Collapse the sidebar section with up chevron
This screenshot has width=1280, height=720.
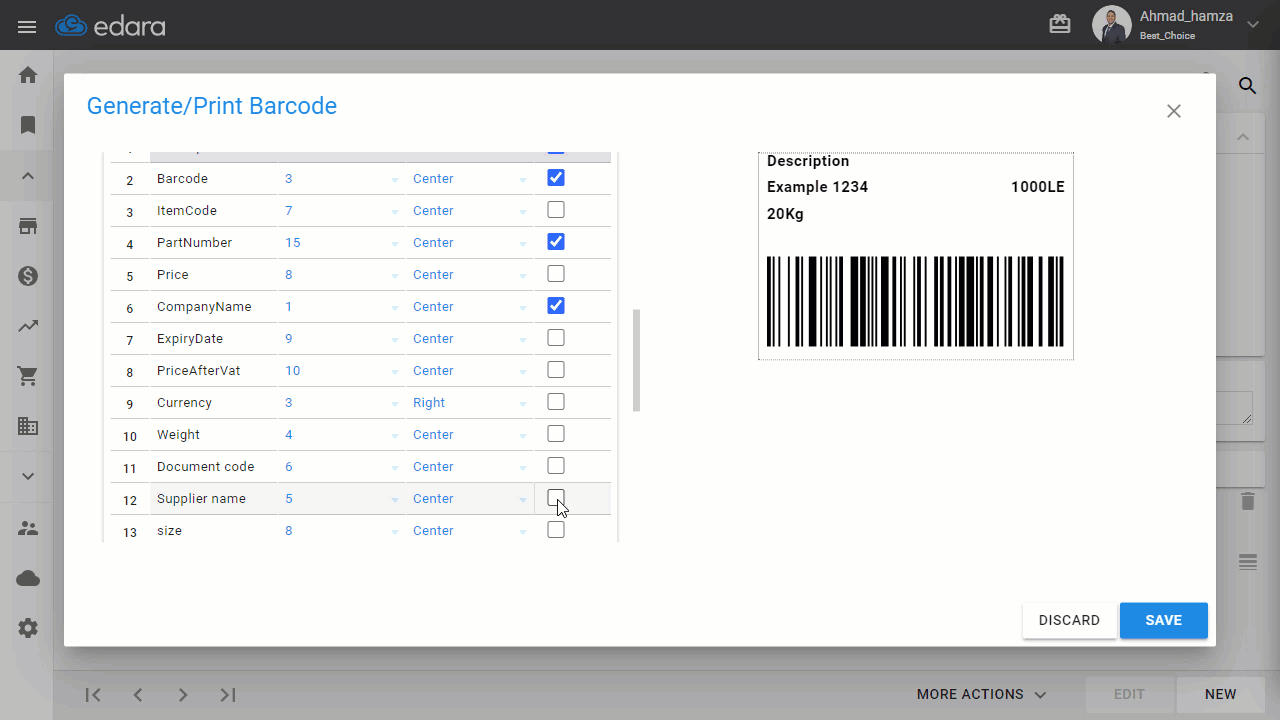coord(28,176)
